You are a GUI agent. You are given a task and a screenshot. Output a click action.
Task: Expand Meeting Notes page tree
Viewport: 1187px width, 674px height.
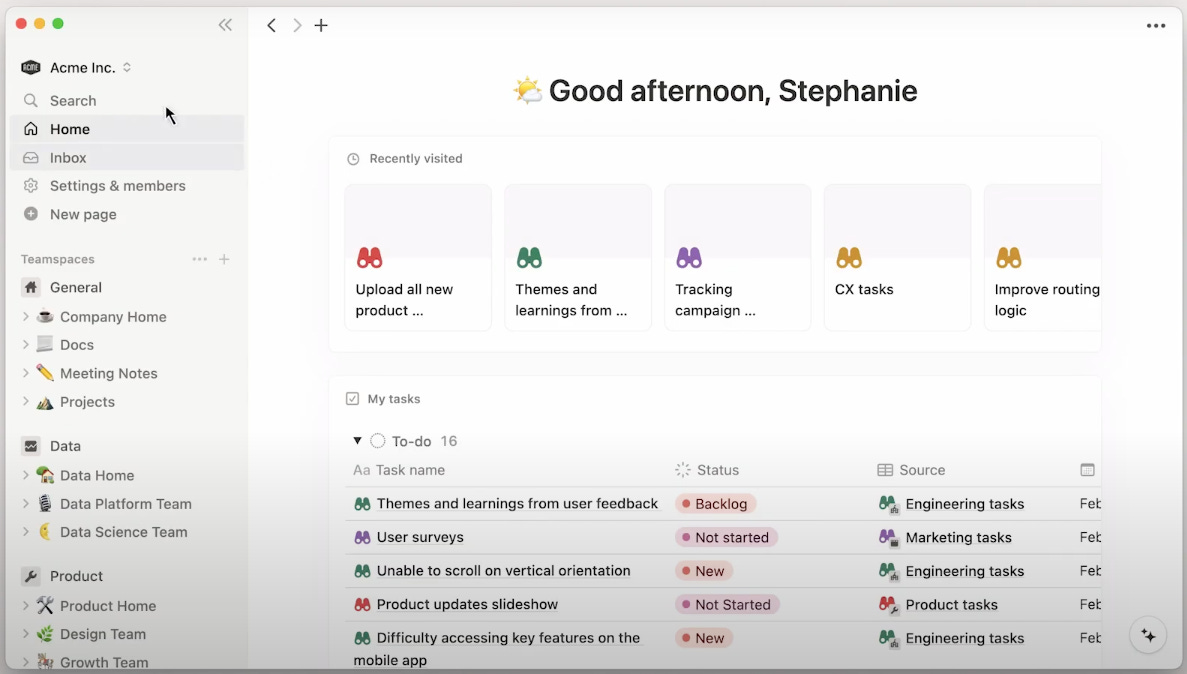[x=26, y=373]
